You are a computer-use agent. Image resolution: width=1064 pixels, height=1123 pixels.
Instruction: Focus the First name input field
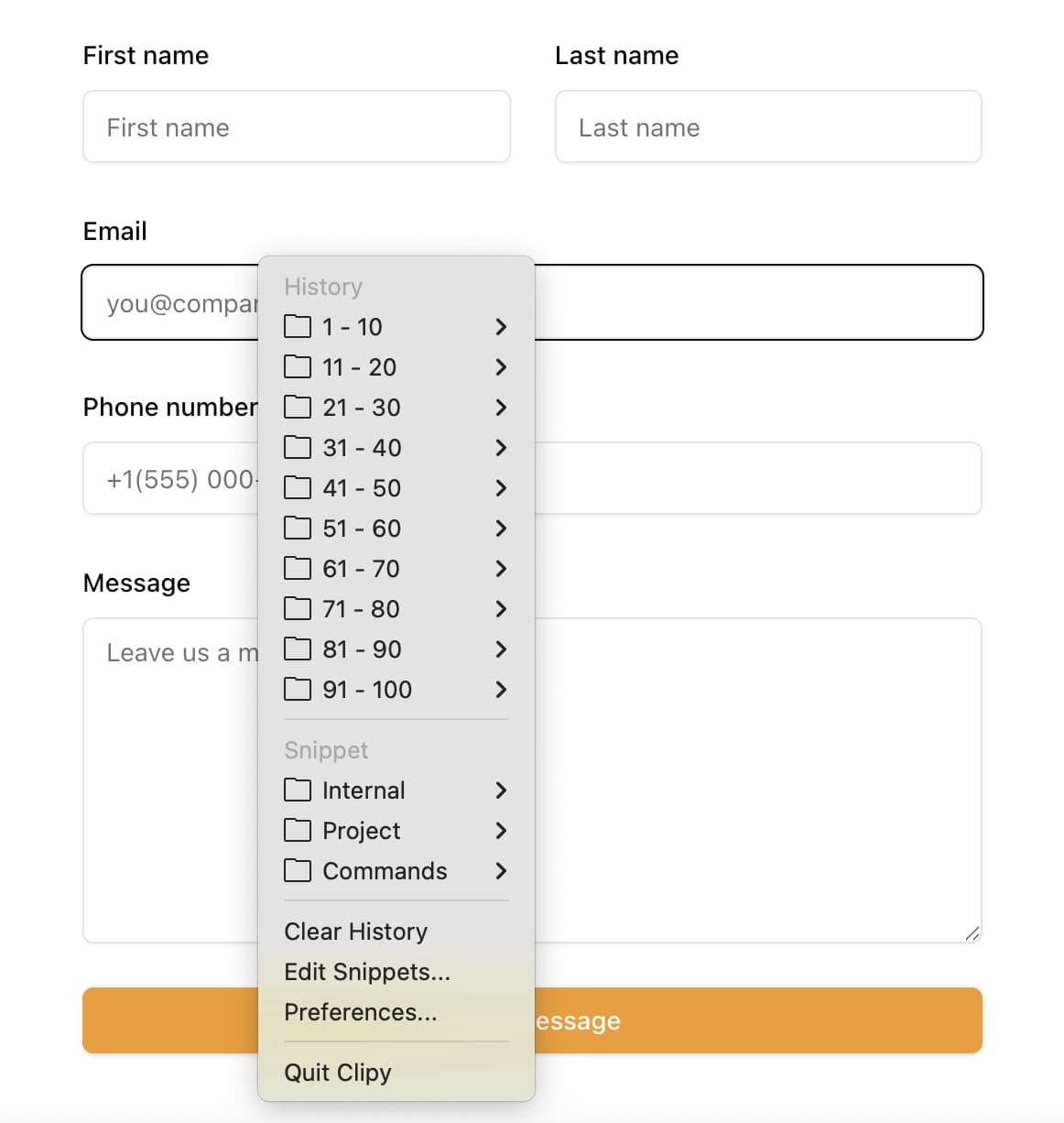[x=296, y=127]
